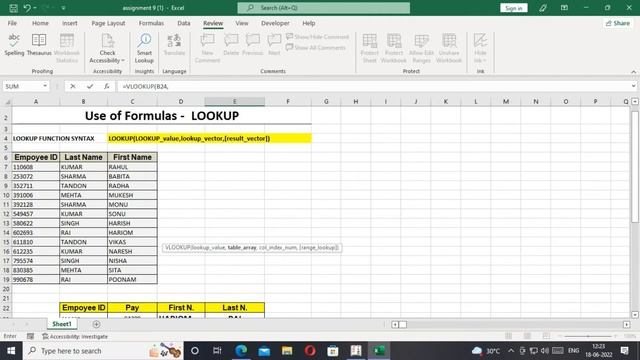Viewport: 640px width, 360px height.
Task: Open Mail app from taskbar
Action: click(264, 351)
